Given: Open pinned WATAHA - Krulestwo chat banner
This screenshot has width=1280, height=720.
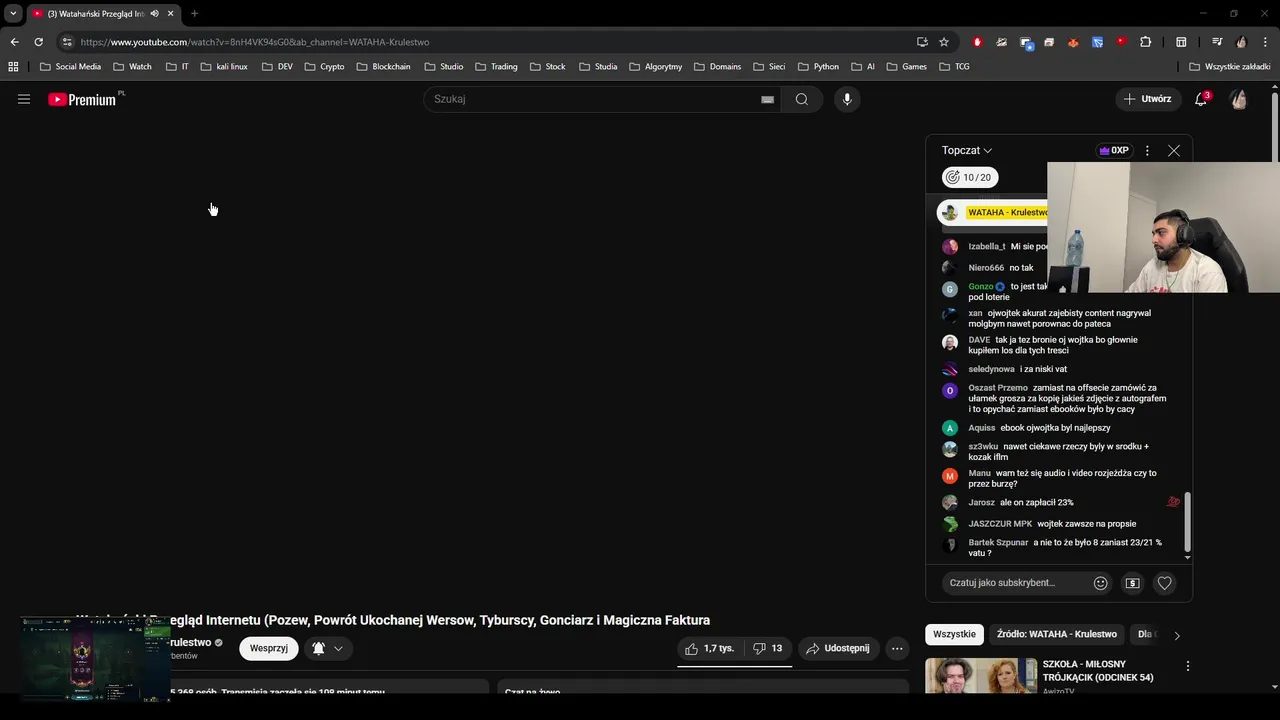Looking at the screenshot, I should click(992, 212).
